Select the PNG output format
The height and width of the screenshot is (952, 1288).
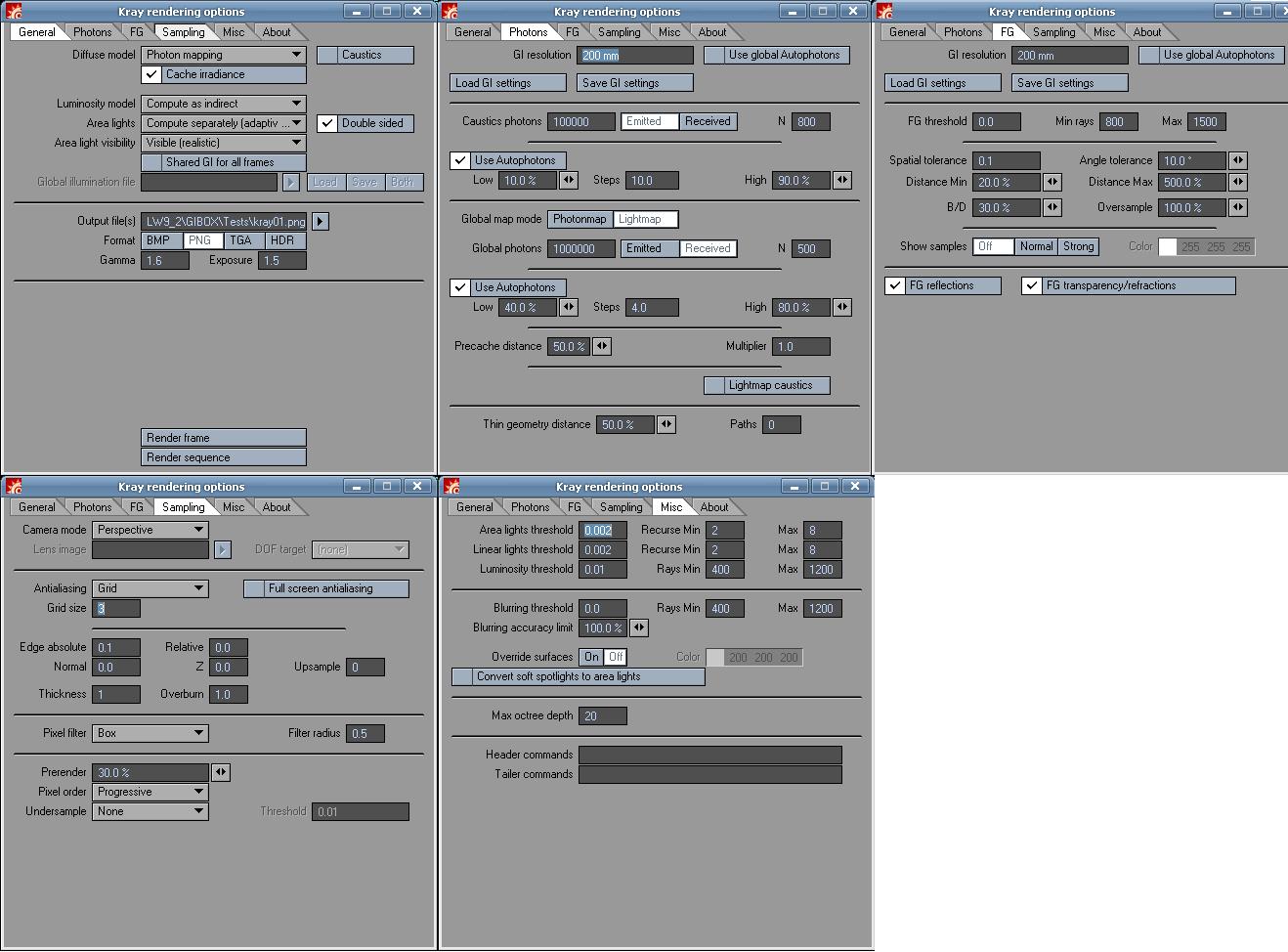203,240
